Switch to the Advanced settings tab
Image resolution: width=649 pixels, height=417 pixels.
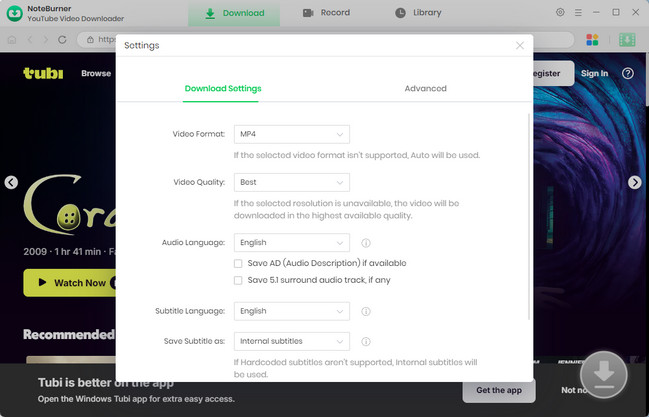(425, 89)
